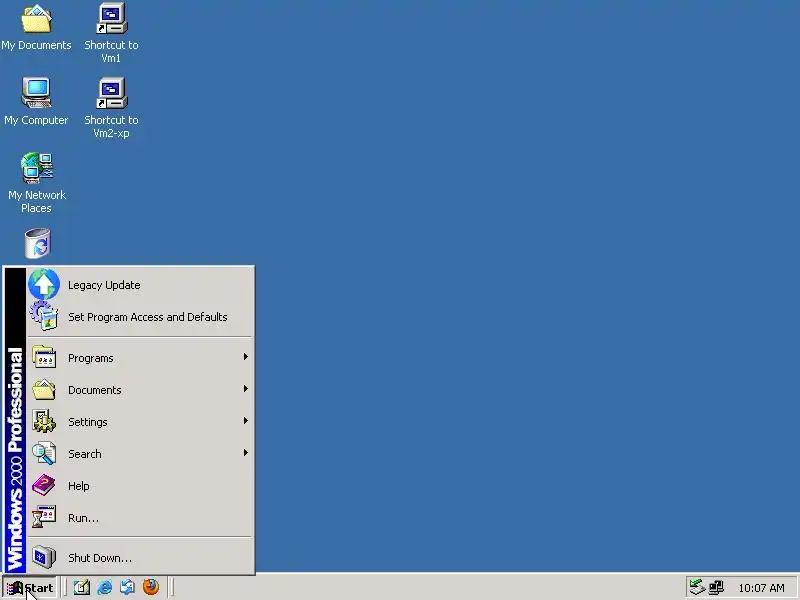Click the Run window icon
The height and width of the screenshot is (600, 800).
(44, 517)
